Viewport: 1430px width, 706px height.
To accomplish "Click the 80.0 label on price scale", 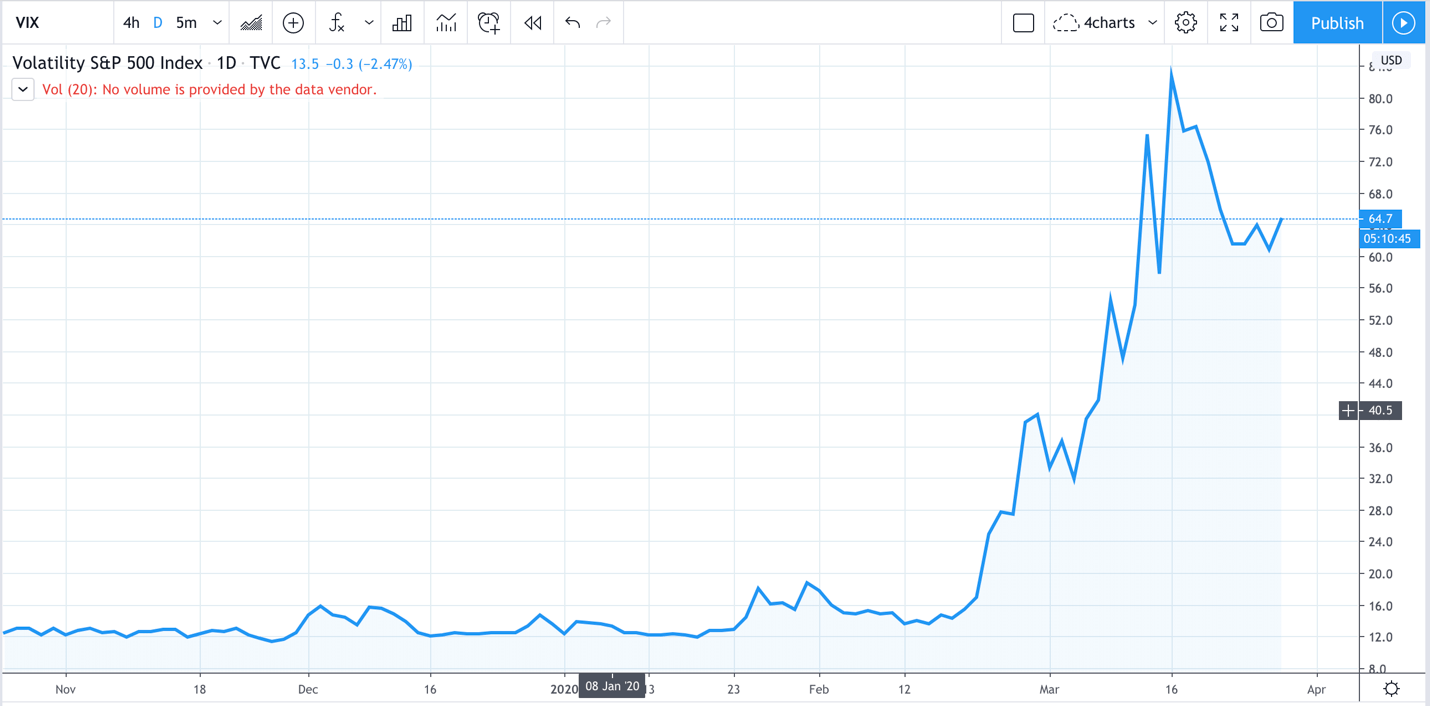I will (1381, 98).
